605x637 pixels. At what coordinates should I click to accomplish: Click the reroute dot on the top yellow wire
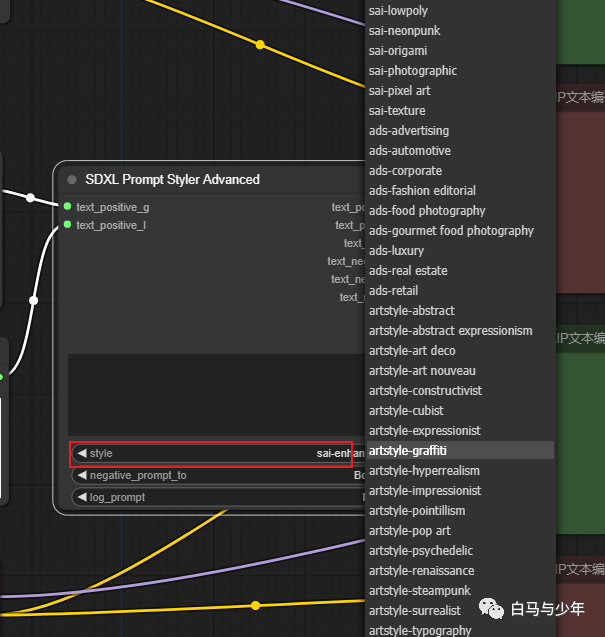click(x=260, y=45)
